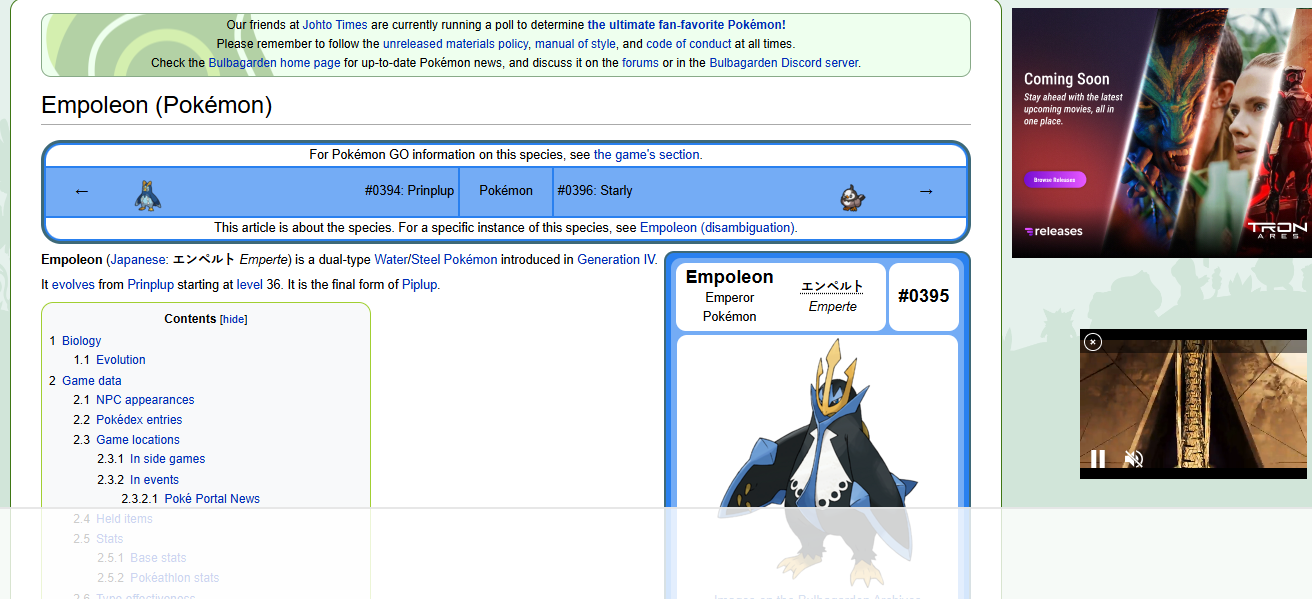This screenshot has width=1312, height=599.
Task: Open the Bulbagarden Discord server link
Action: click(x=783, y=63)
